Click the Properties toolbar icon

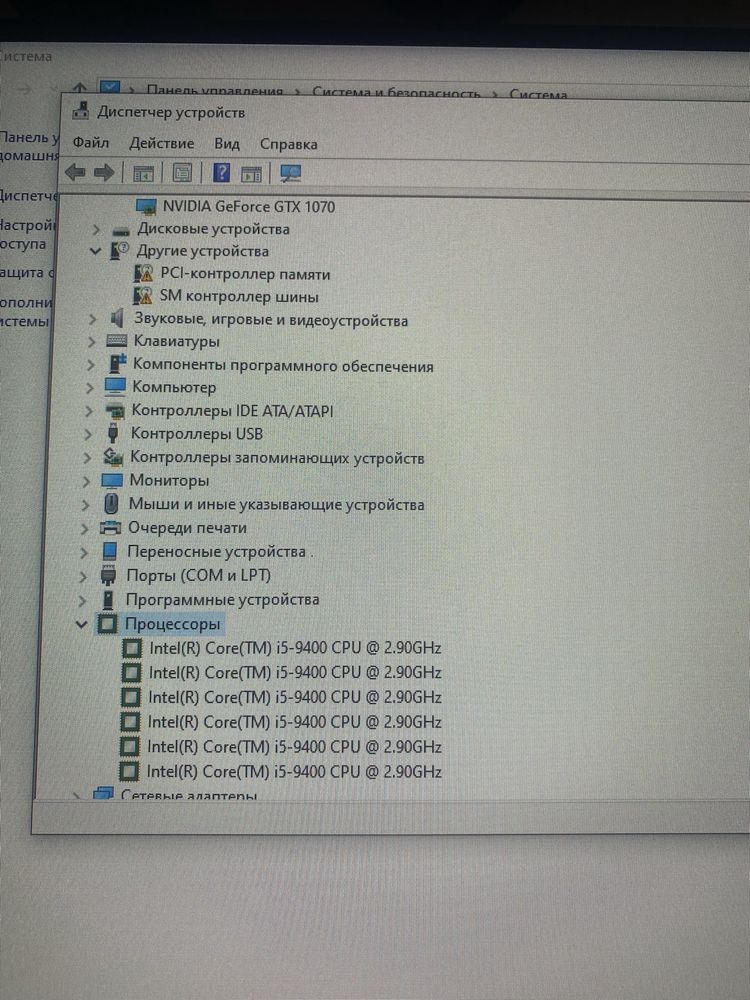coord(182,173)
